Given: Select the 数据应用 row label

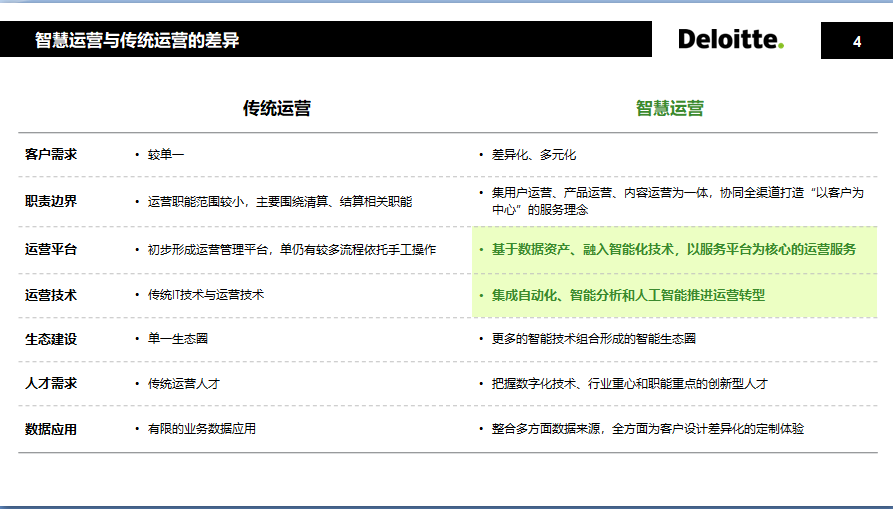Looking at the screenshot, I should 51,429.
